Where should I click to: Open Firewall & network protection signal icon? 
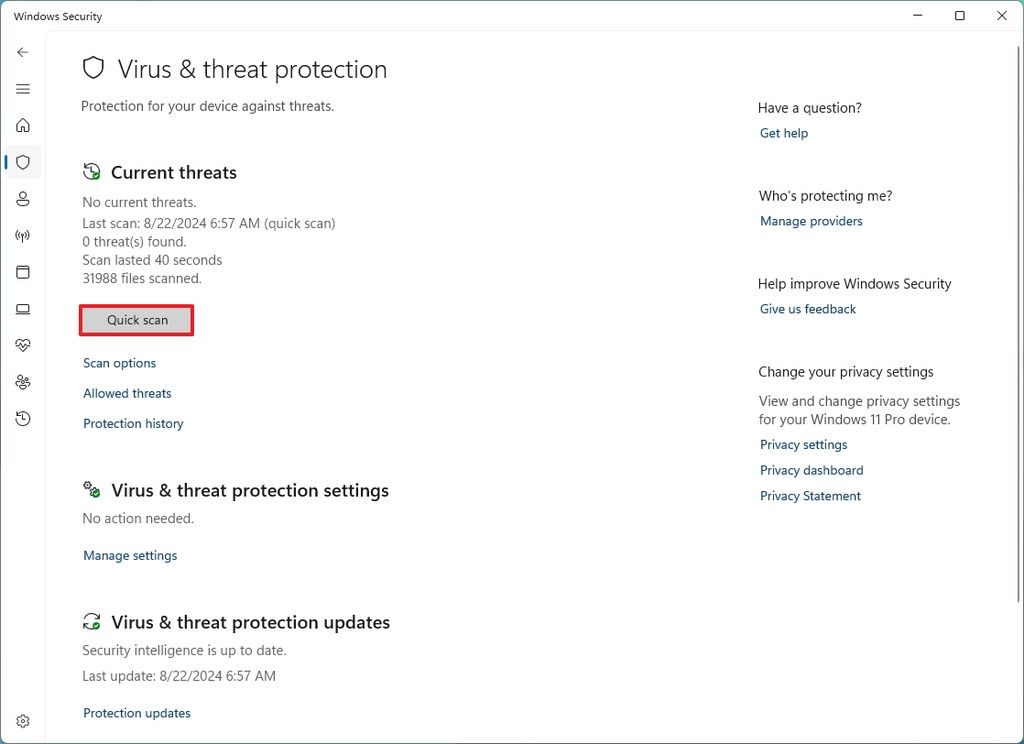[x=22, y=235]
